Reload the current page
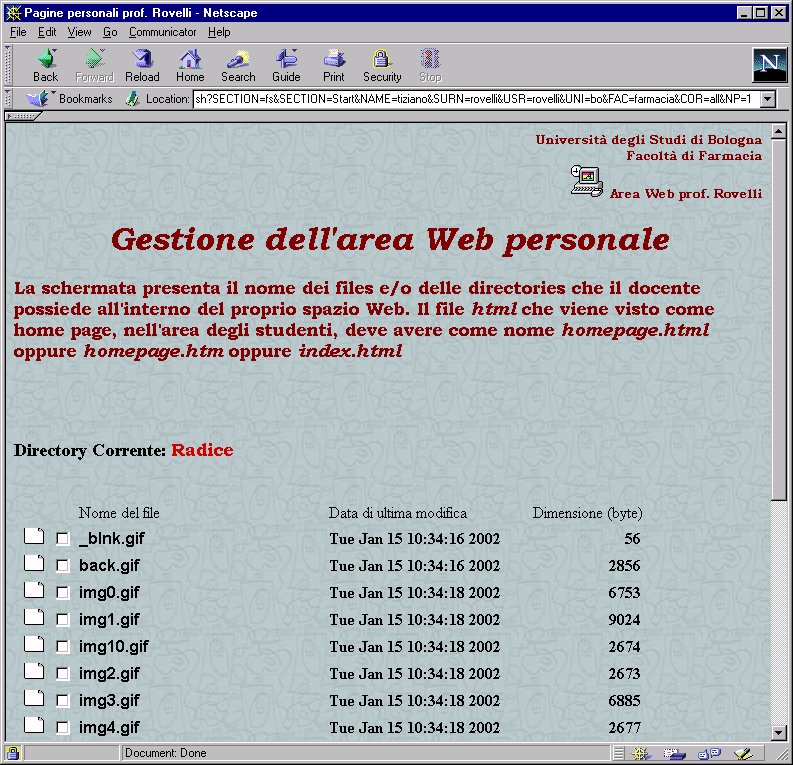This screenshot has height=765, width=793. pos(142,66)
